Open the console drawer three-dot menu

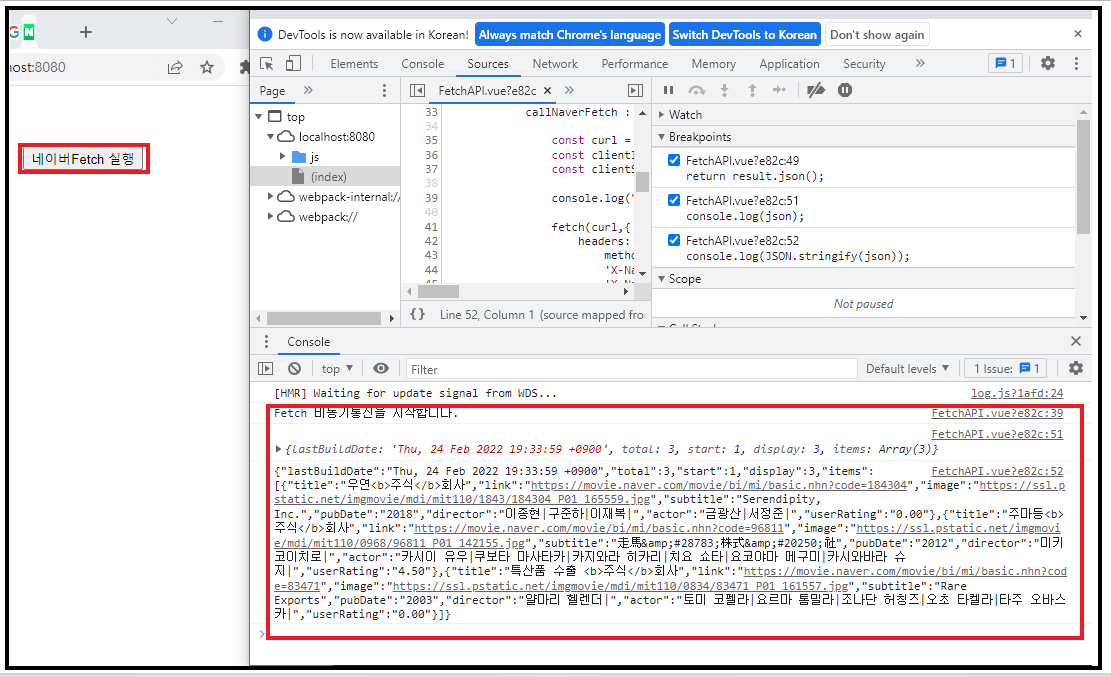(x=266, y=342)
